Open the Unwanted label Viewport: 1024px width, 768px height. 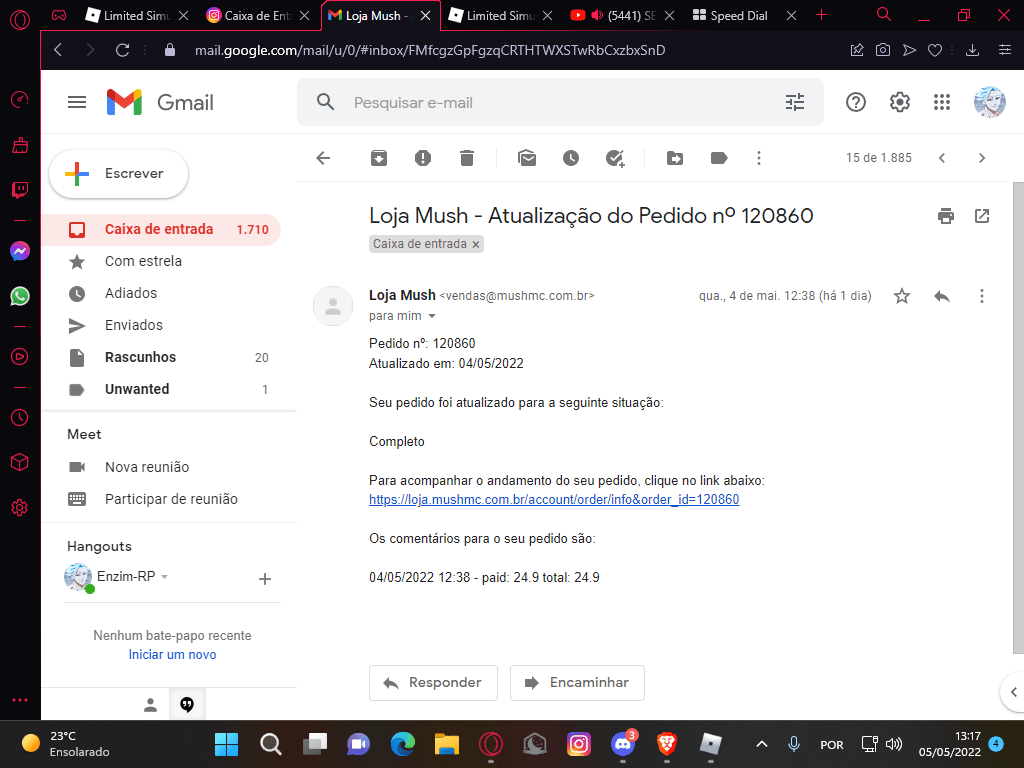[161, 389]
